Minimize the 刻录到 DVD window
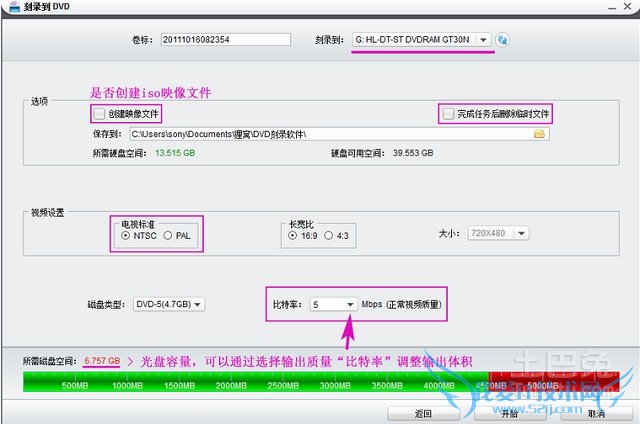This screenshot has width=640, height=424. pyautogui.click(x=612, y=7)
